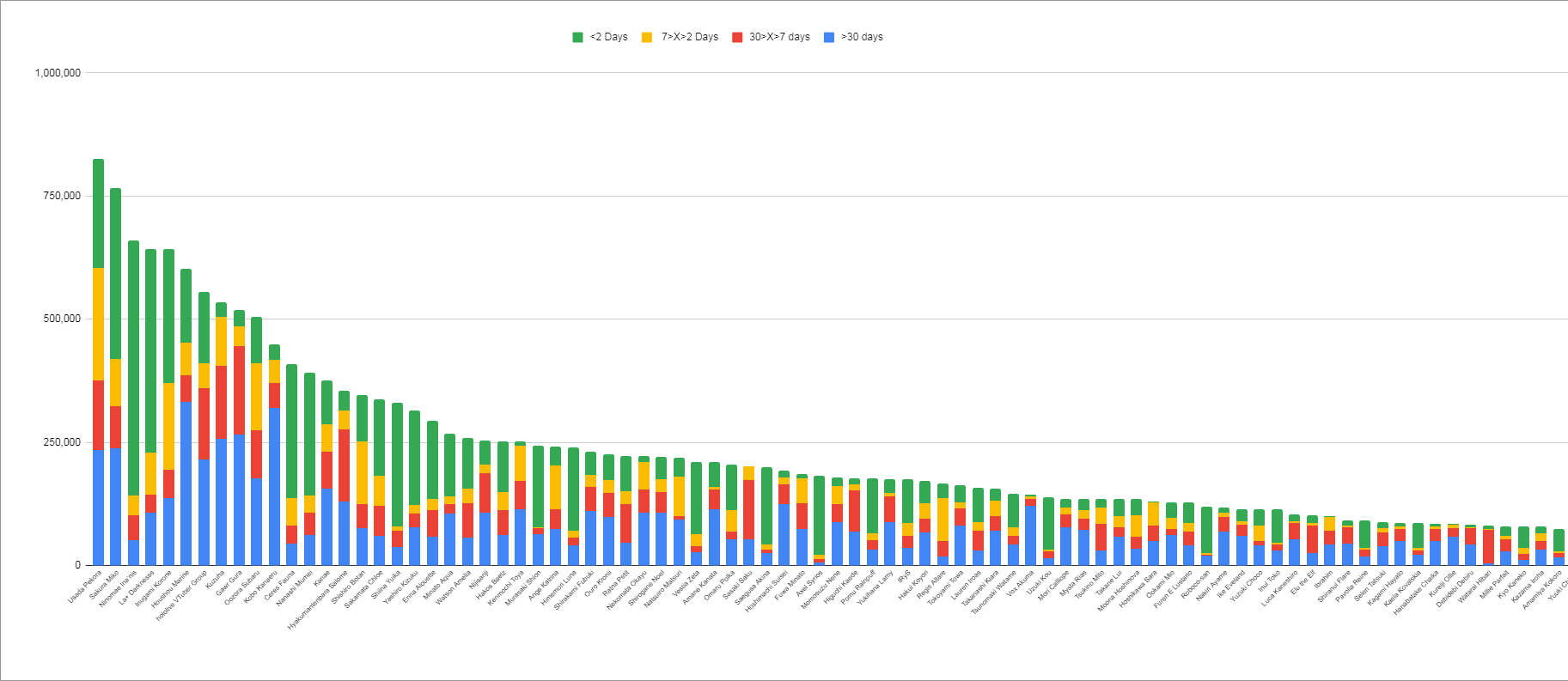The width and height of the screenshot is (1568, 681).
Task: Click the 'Usada Pekora' x-axis label
Action: pos(86,586)
